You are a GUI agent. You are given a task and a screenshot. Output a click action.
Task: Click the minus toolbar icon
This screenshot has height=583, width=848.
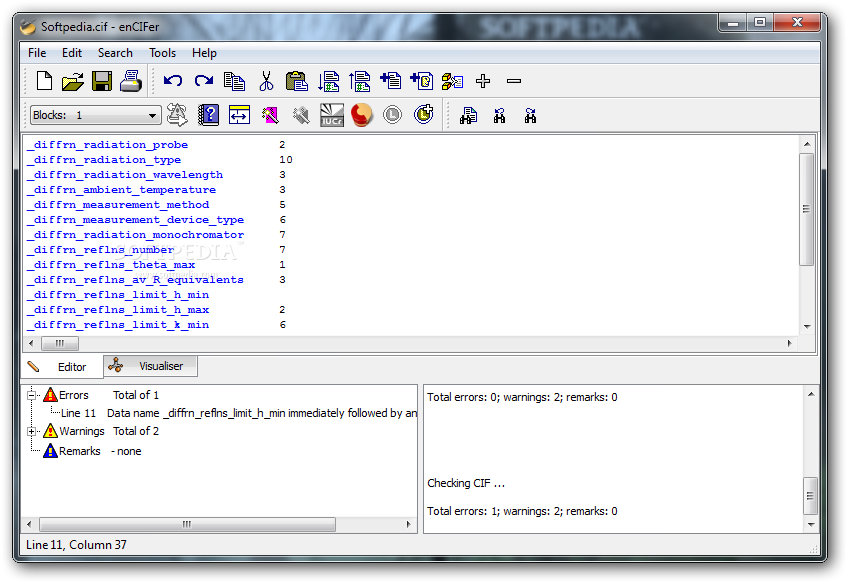(514, 81)
